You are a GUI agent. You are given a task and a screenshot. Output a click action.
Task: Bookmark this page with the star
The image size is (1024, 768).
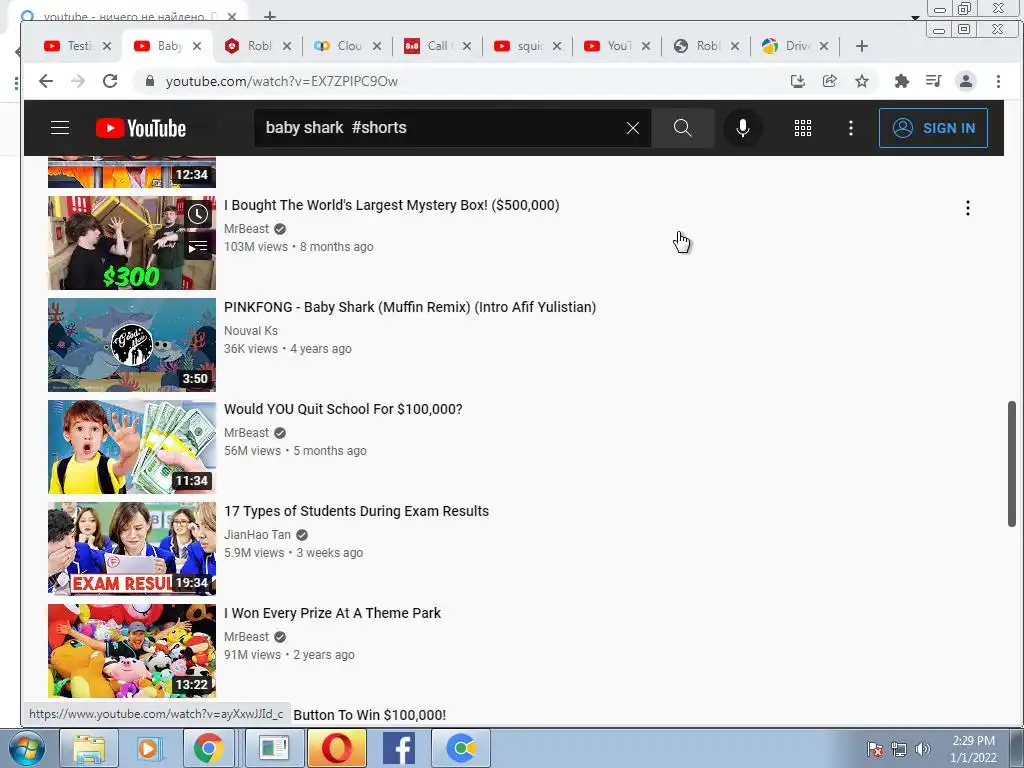pyautogui.click(x=862, y=81)
